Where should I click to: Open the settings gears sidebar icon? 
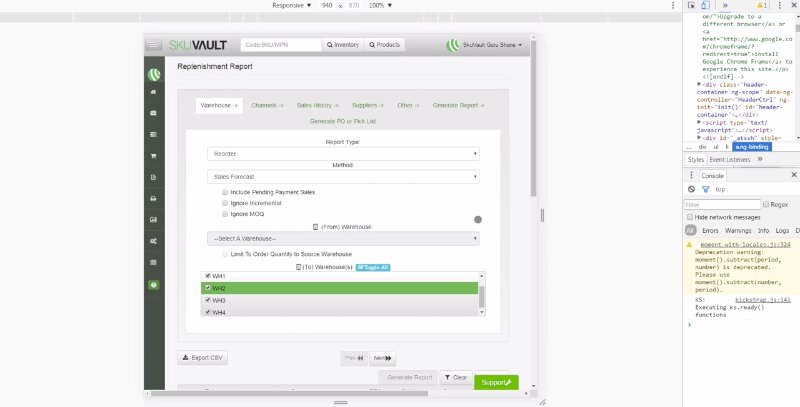tap(153, 241)
